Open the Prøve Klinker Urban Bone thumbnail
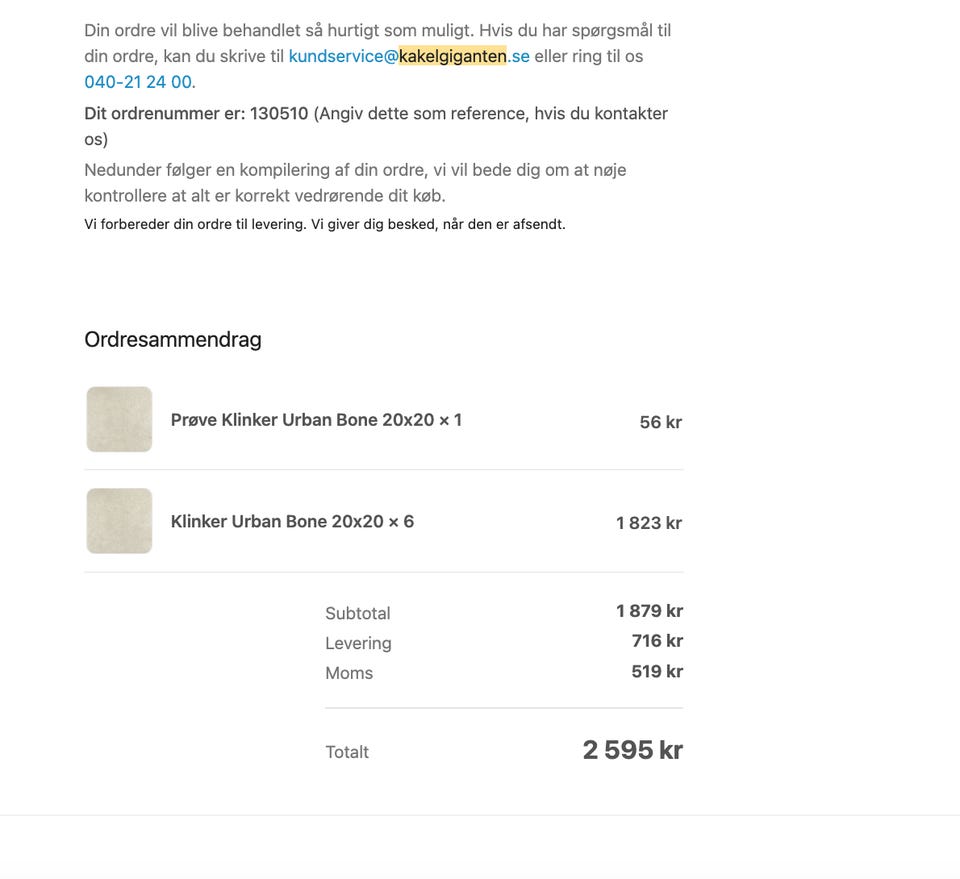 [119, 420]
